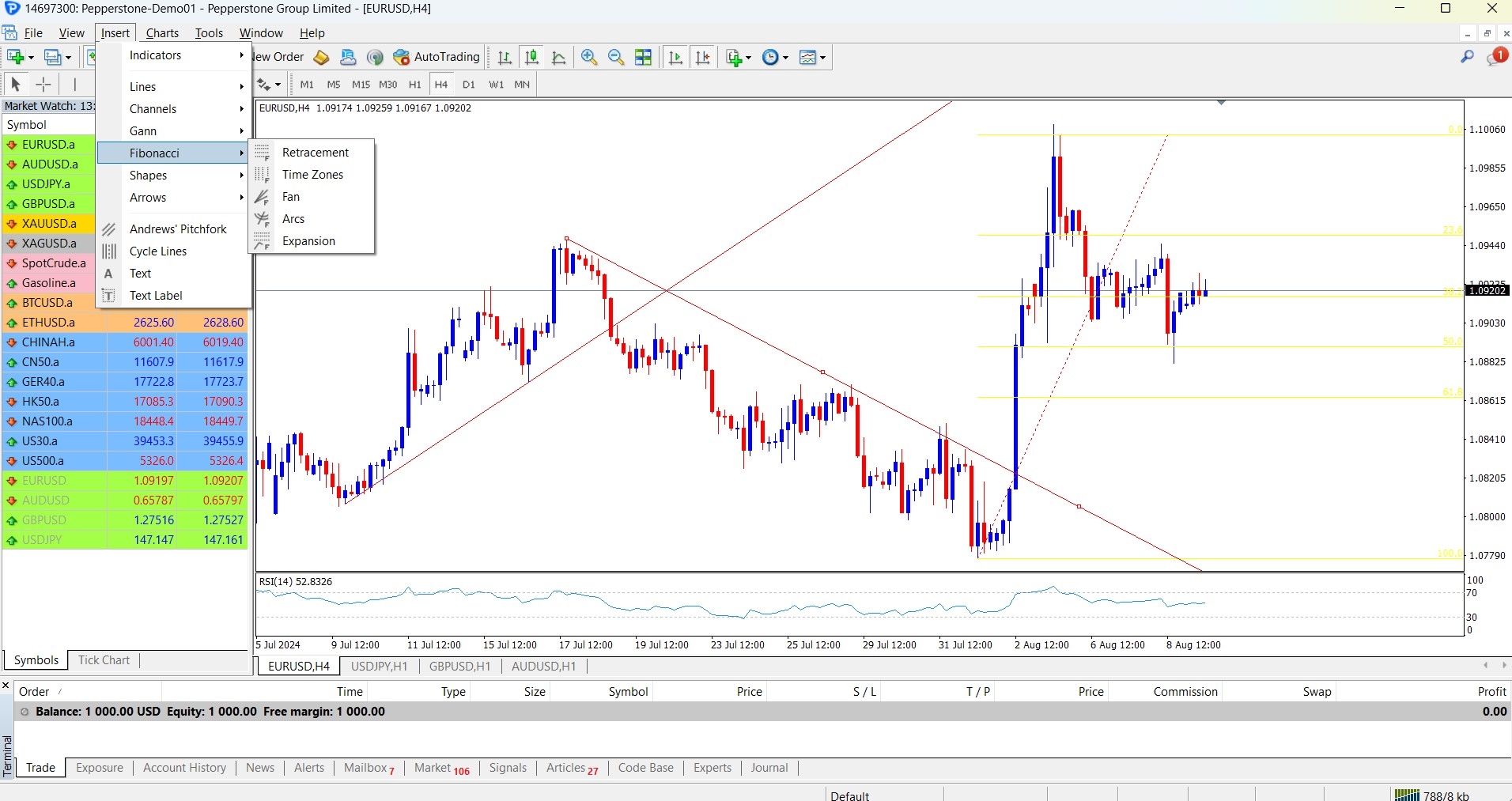Display the chart as a line chart
Screen dimensions: 1512x801
(x=559, y=57)
